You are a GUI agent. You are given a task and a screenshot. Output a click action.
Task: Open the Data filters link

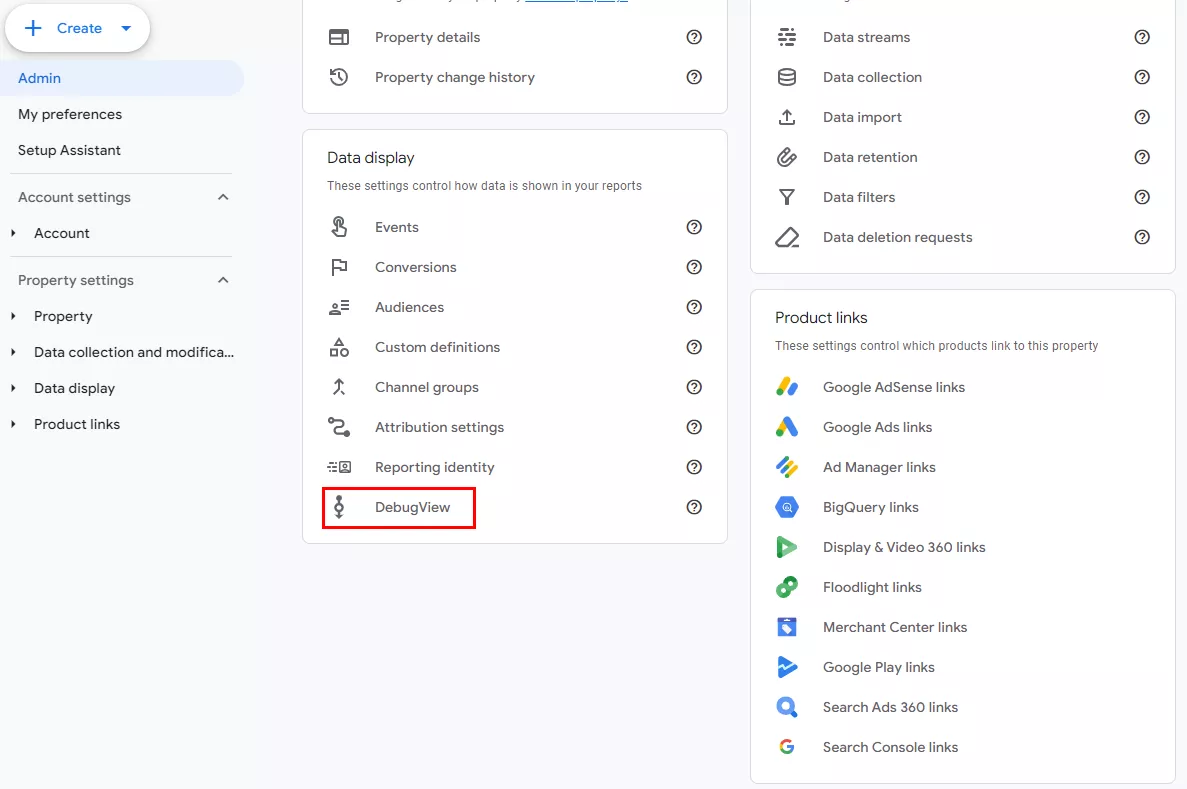tap(858, 198)
